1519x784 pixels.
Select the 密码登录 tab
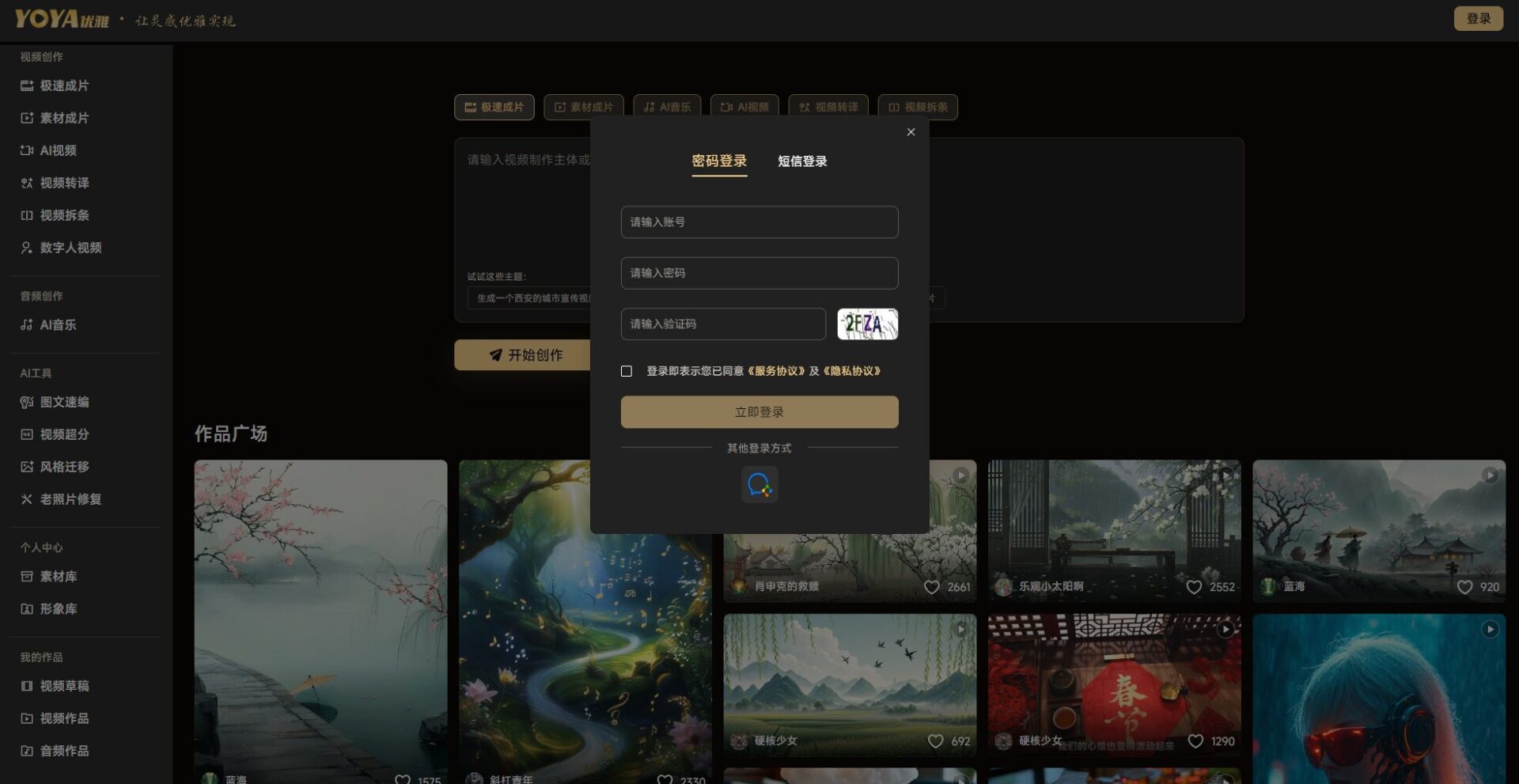click(718, 161)
